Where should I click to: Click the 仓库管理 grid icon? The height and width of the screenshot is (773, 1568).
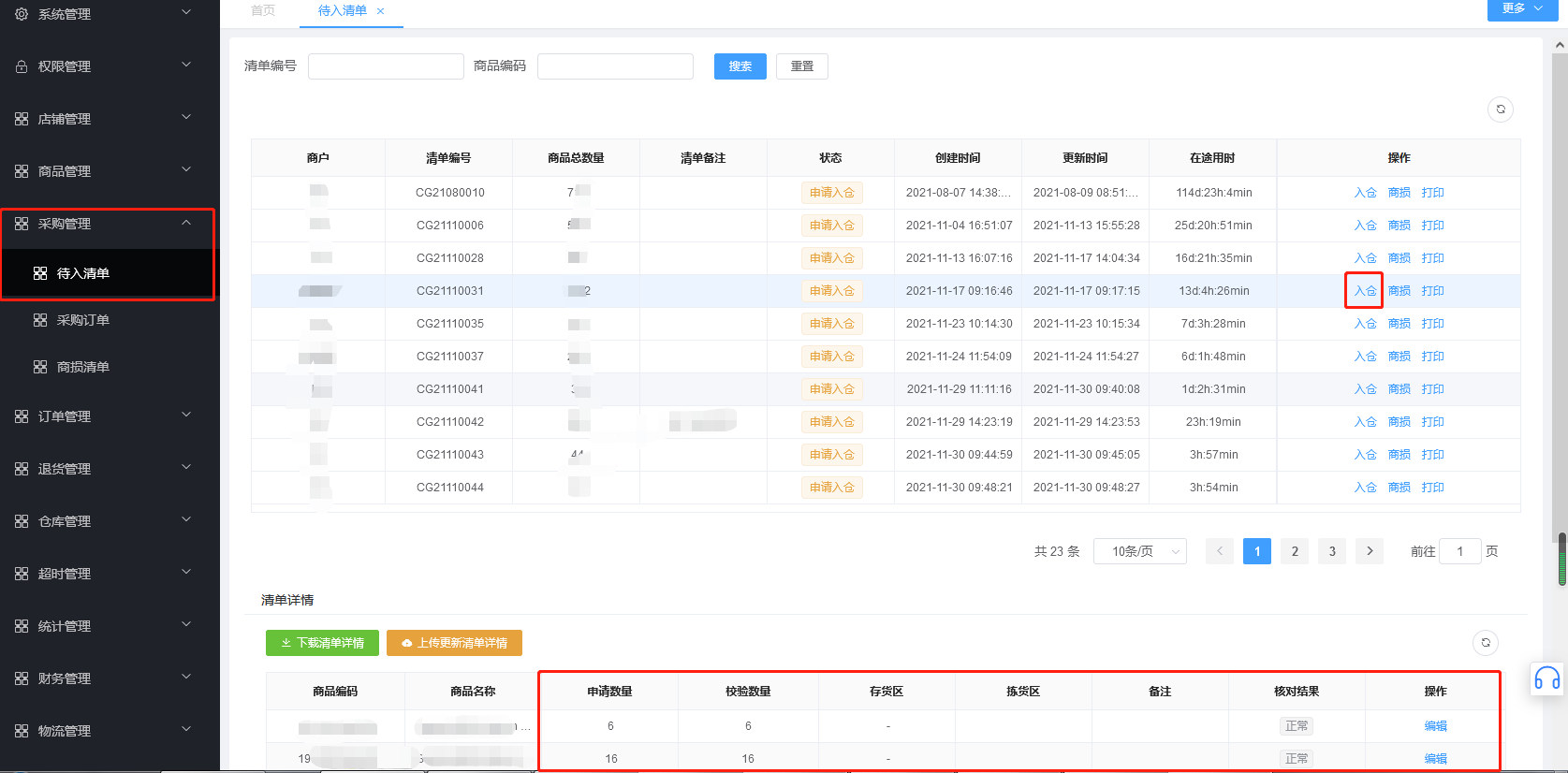point(22,521)
